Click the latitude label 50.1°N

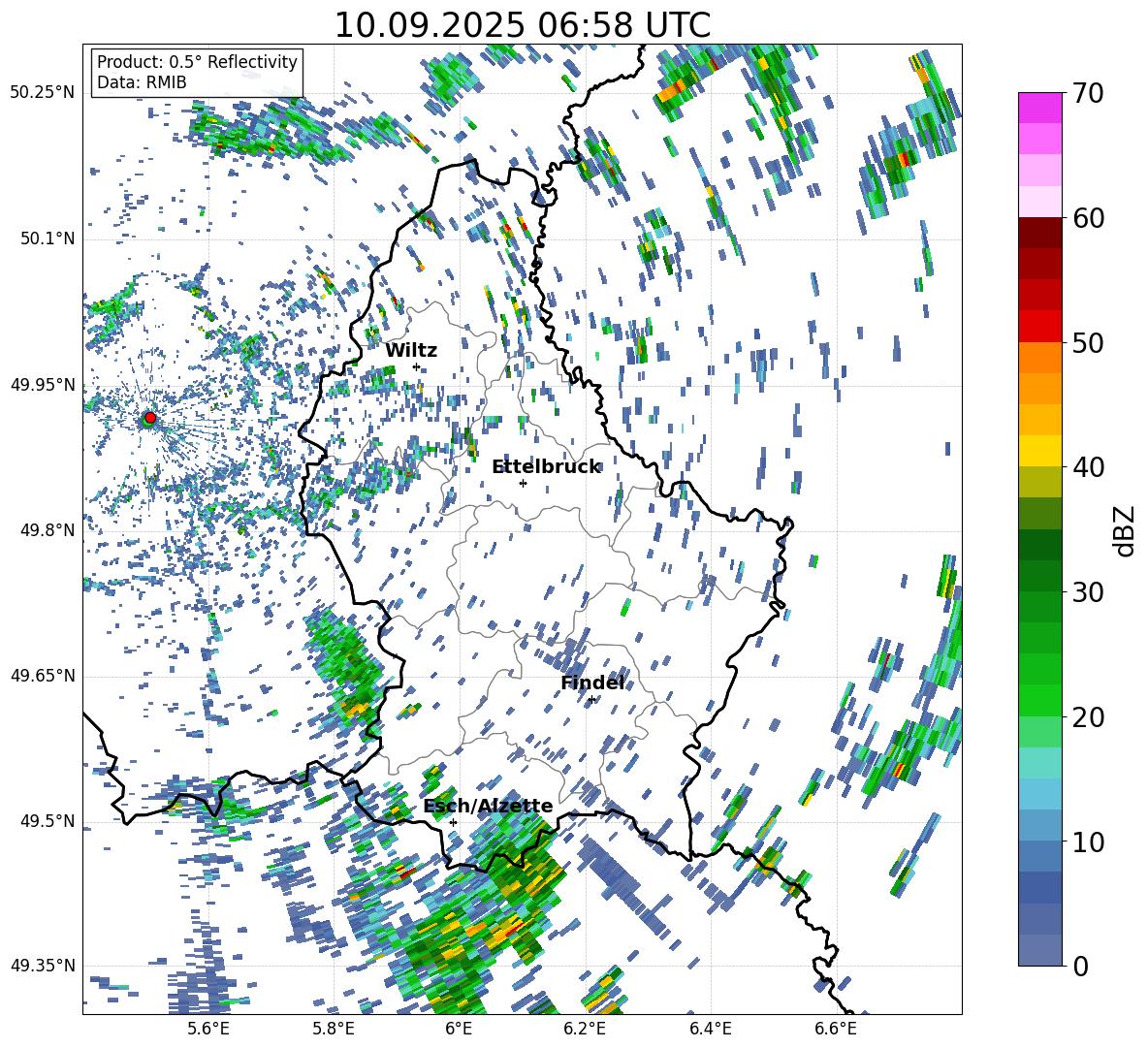tap(47, 238)
